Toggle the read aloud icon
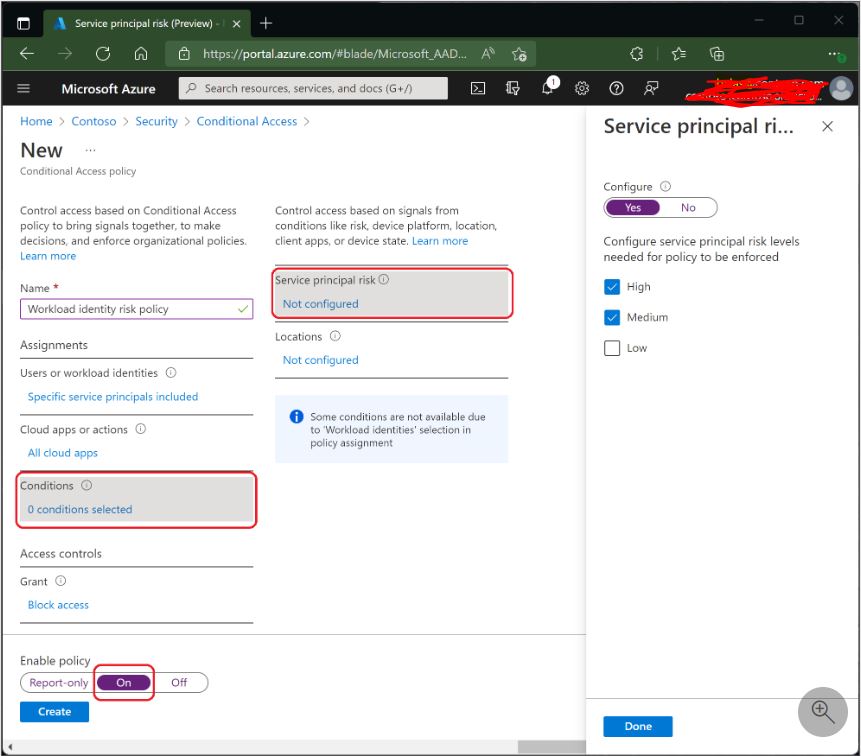Screen dimensions: 861x756 tap(488, 53)
